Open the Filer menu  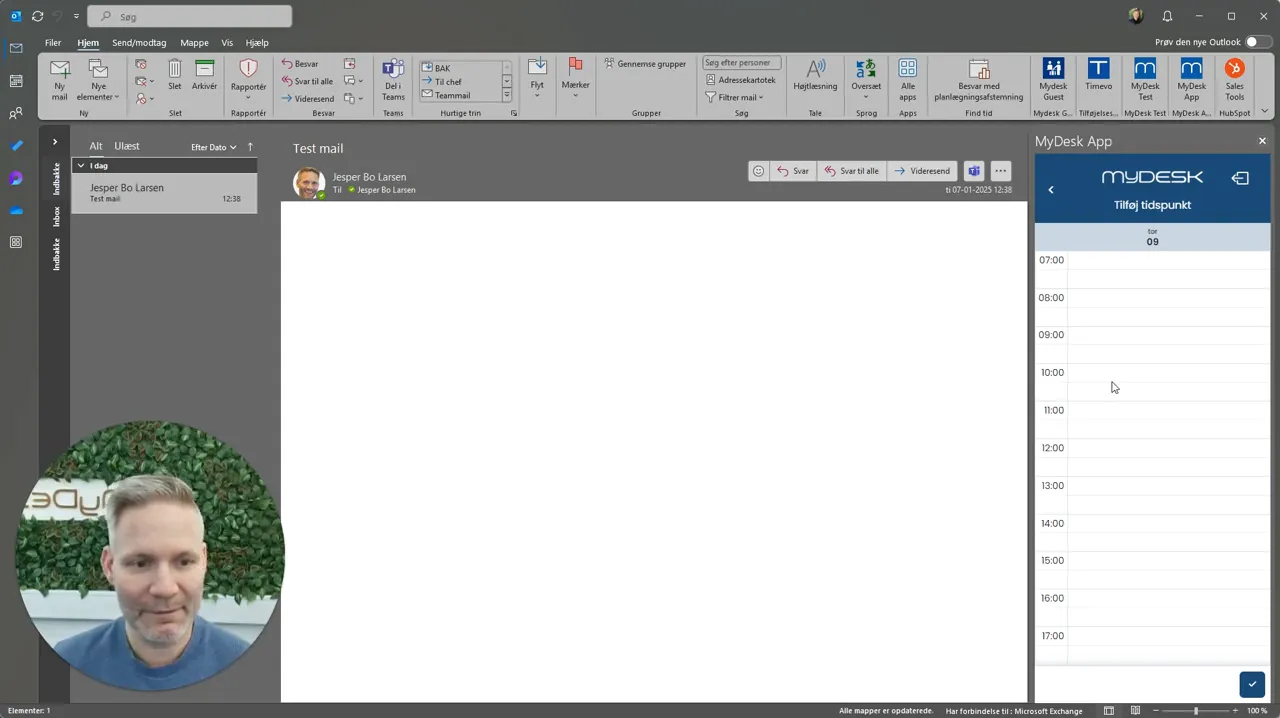pyautogui.click(x=53, y=43)
